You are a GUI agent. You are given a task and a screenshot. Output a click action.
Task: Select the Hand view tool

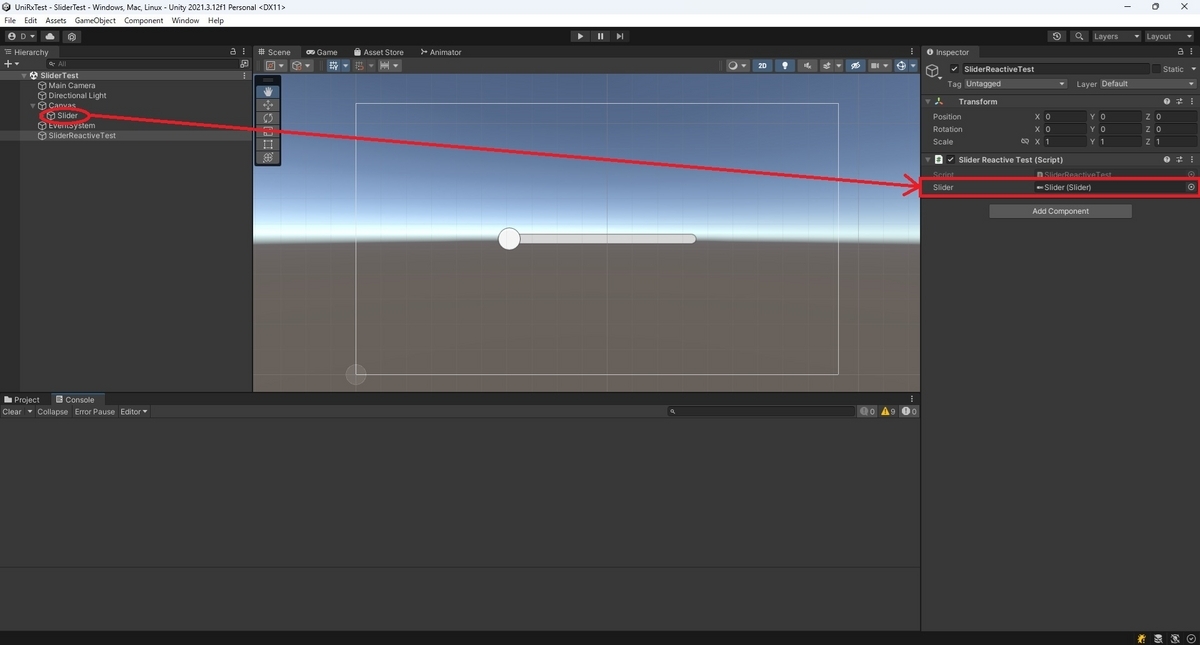[x=268, y=92]
